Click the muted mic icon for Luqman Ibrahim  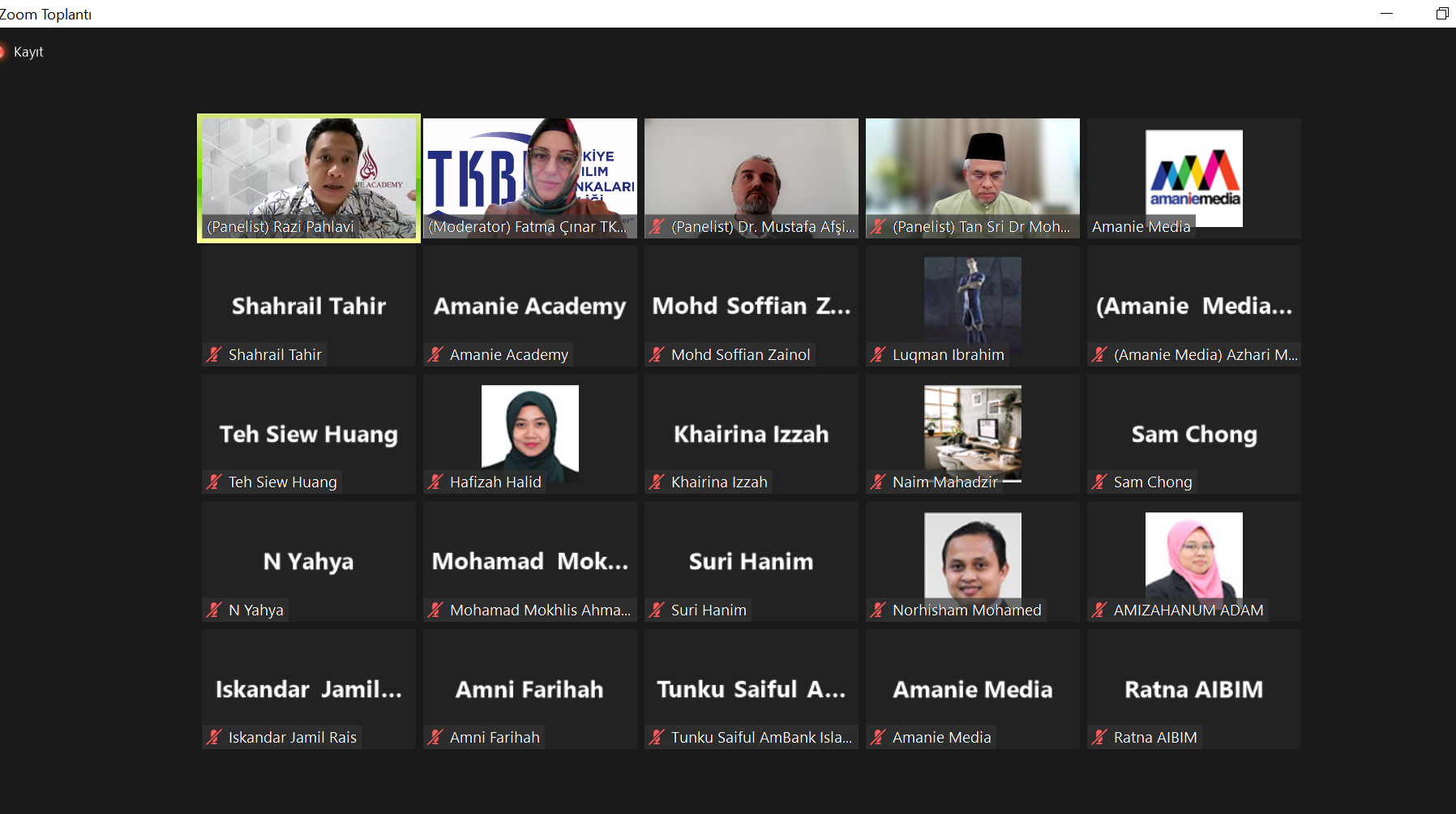pos(878,354)
